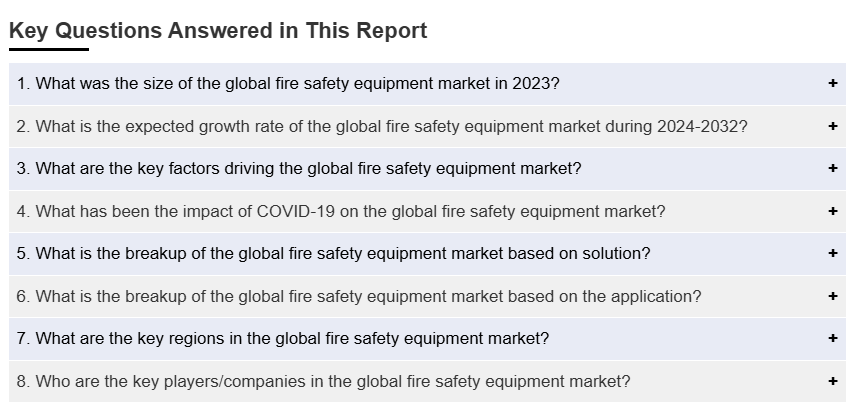Screen dimensions: 854x409
Task: Click plus icon for key players question
Action: coord(832,381)
